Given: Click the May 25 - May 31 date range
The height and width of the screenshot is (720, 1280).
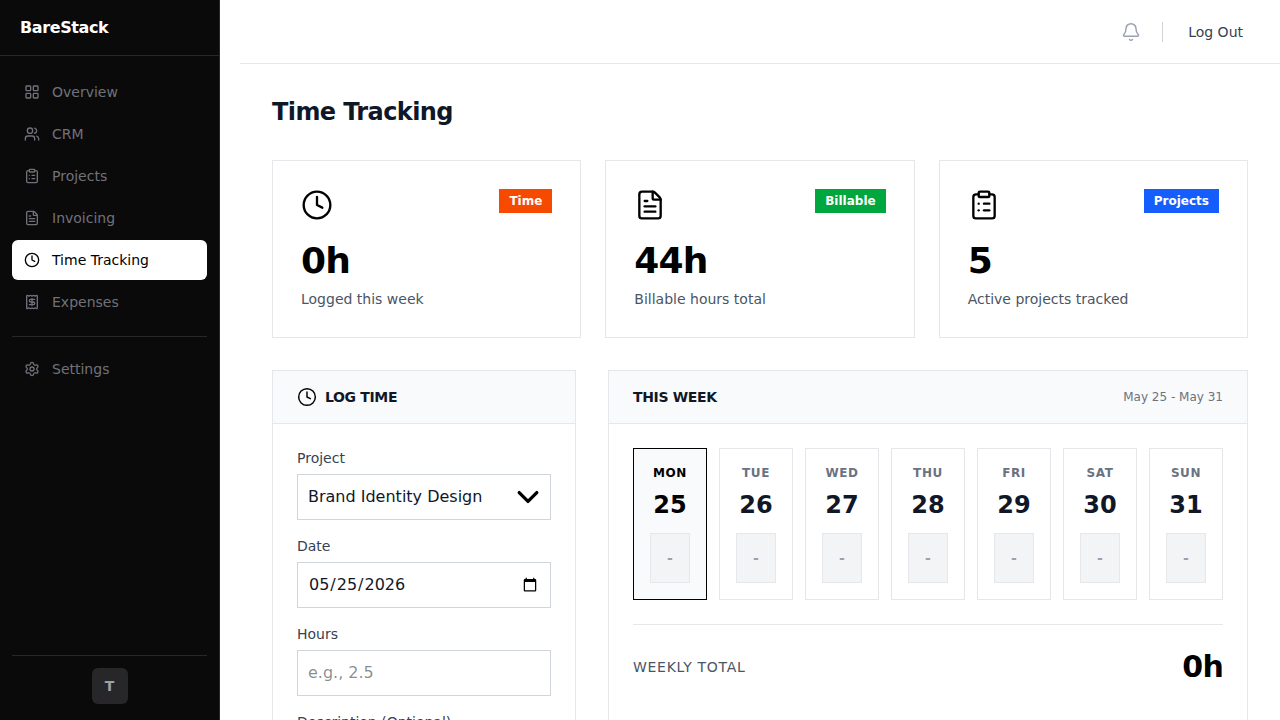Looking at the screenshot, I should (1172, 397).
